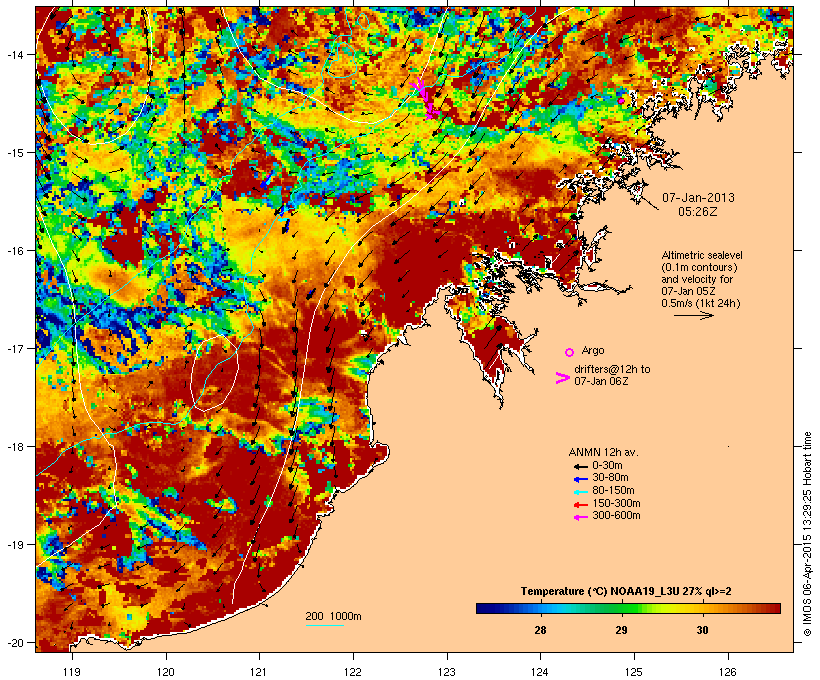The height and width of the screenshot is (680, 820).
Task: Click the latitude label -18
Action: (14, 447)
